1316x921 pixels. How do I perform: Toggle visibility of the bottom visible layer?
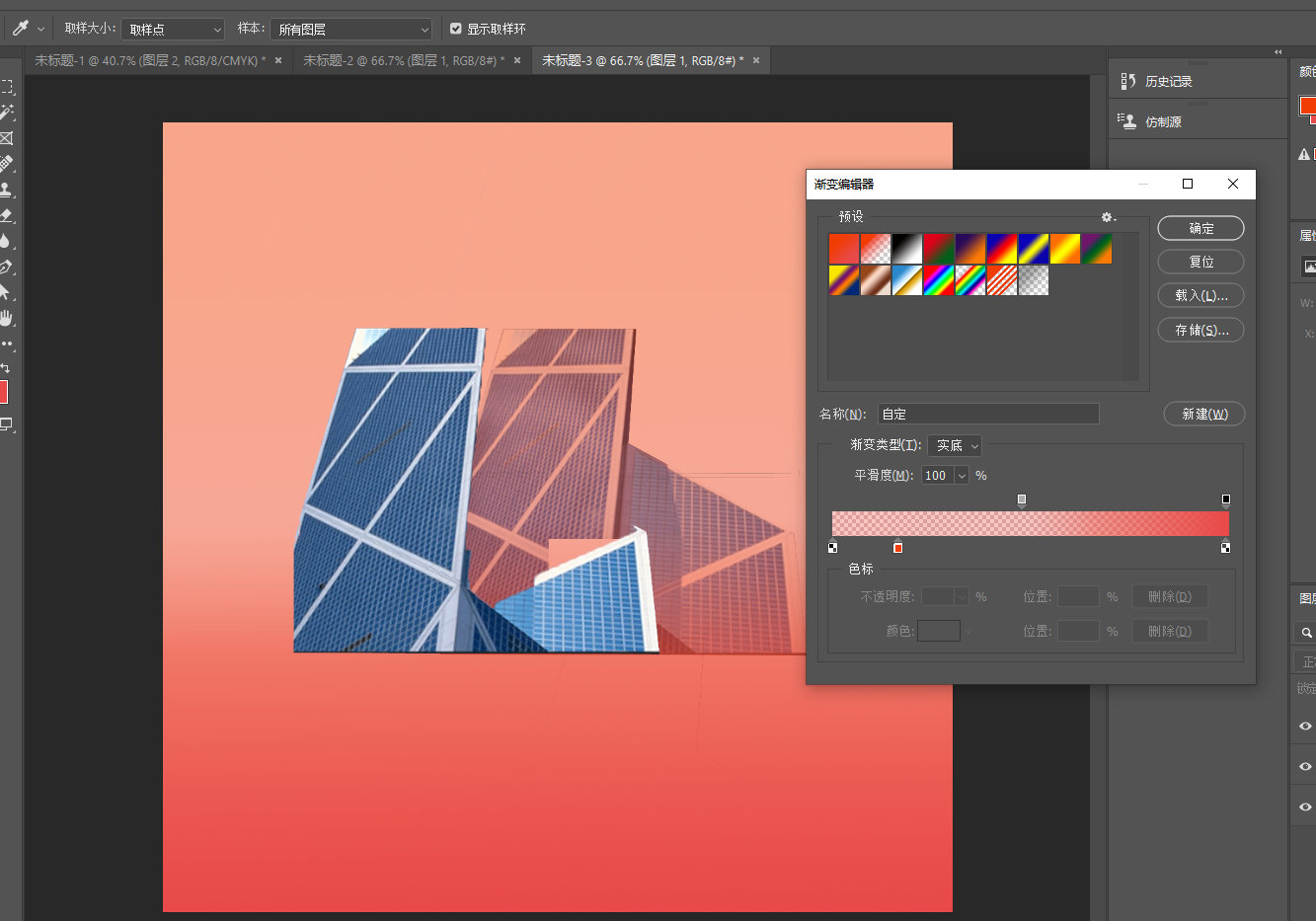click(x=1305, y=806)
